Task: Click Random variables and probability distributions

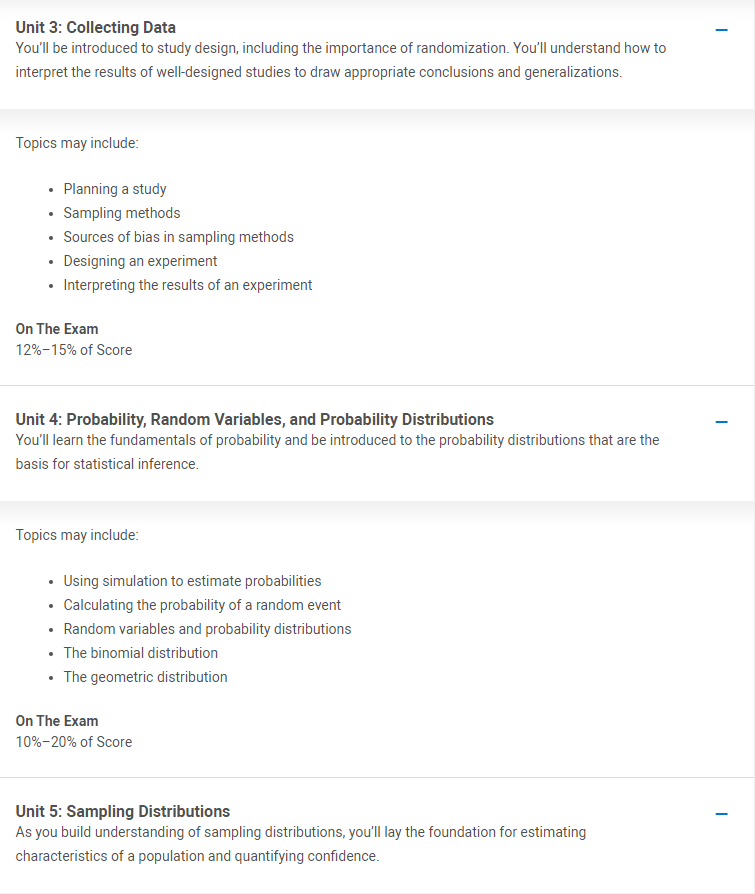Action: [x=207, y=629]
